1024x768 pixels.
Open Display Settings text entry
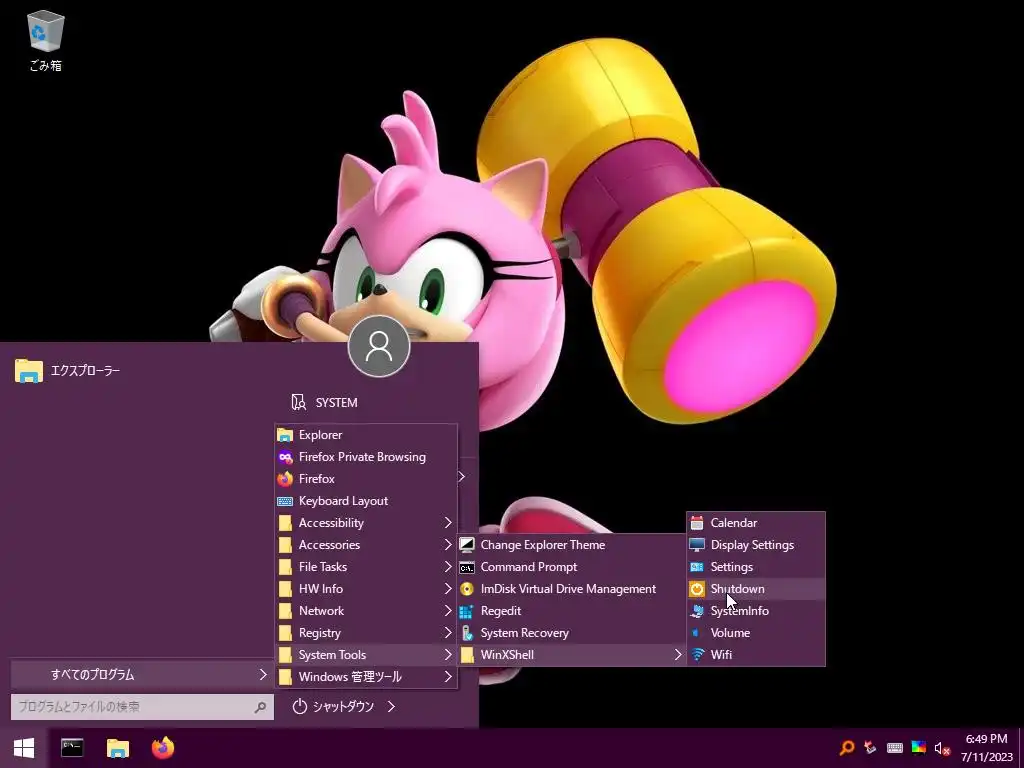point(752,545)
